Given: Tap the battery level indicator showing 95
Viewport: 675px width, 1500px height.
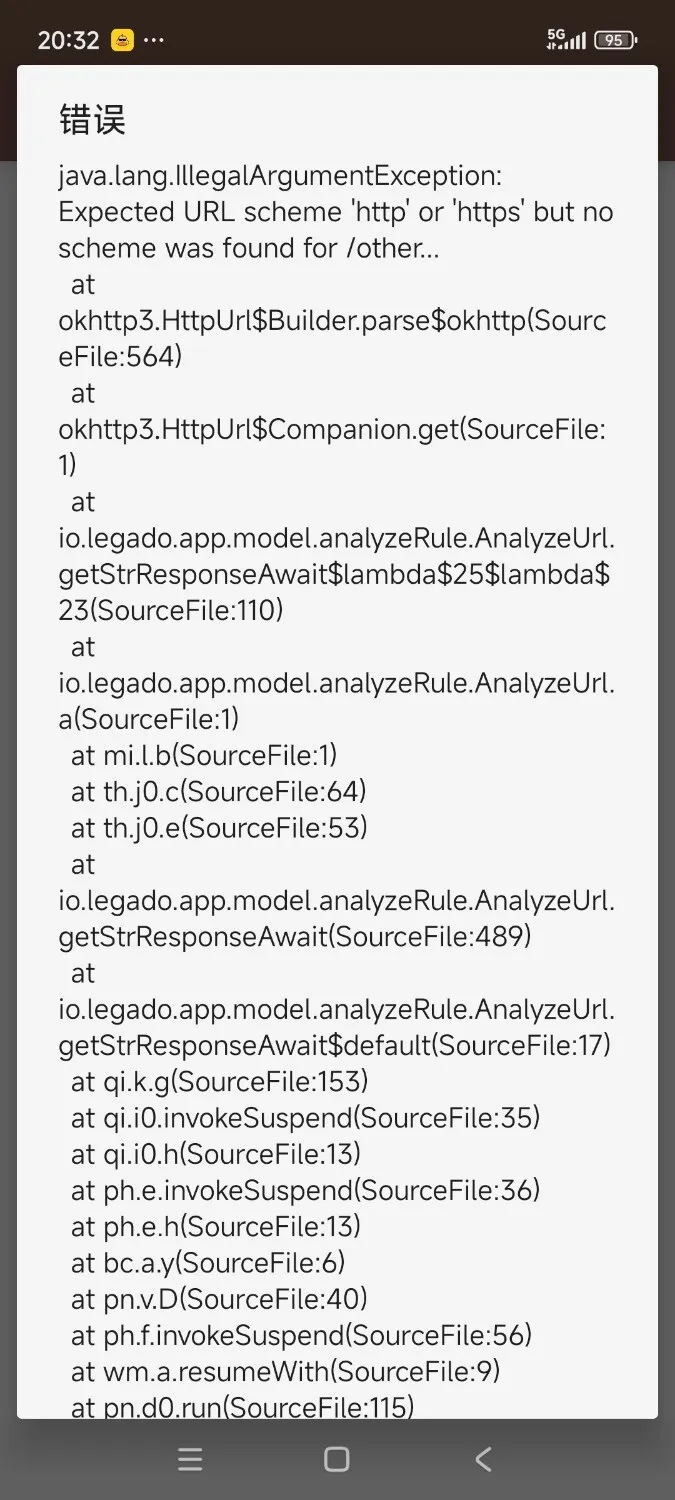Looking at the screenshot, I should [615, 41].
